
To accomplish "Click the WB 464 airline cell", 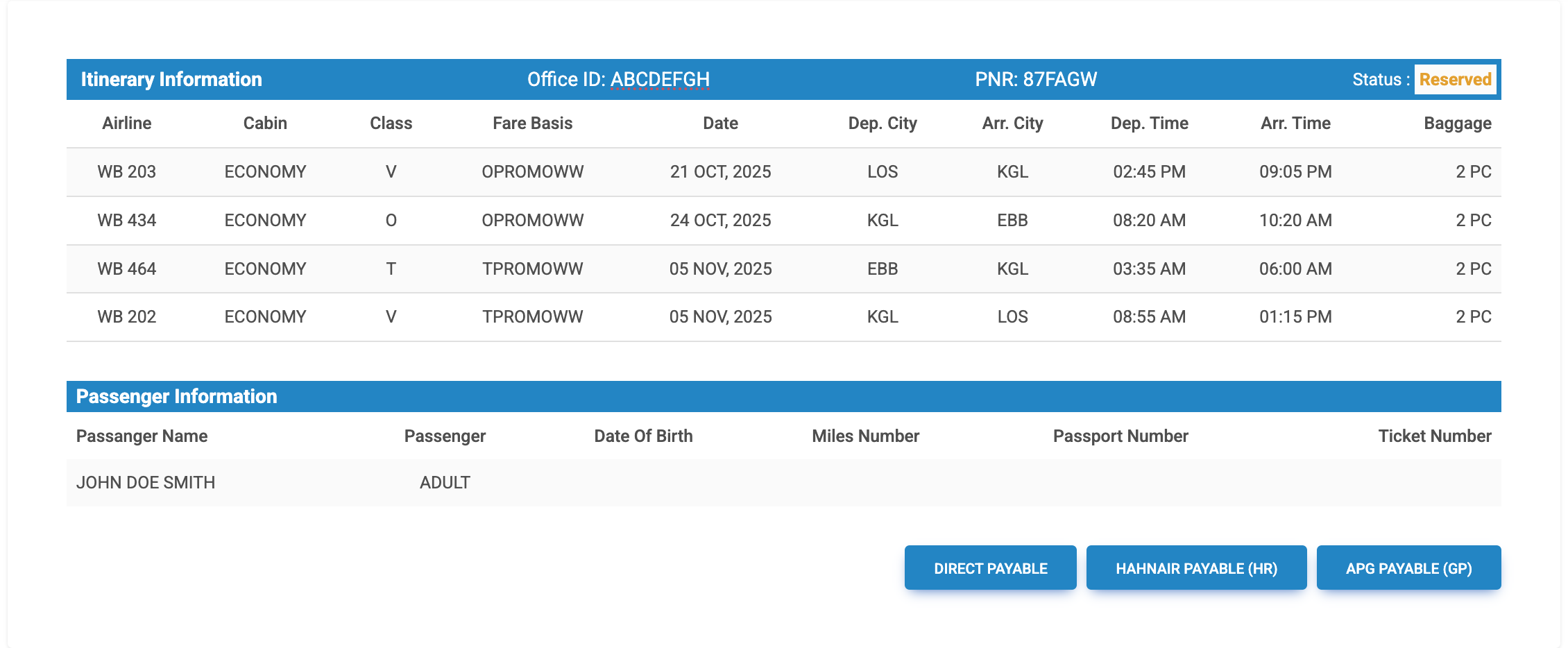I will 126,269.
